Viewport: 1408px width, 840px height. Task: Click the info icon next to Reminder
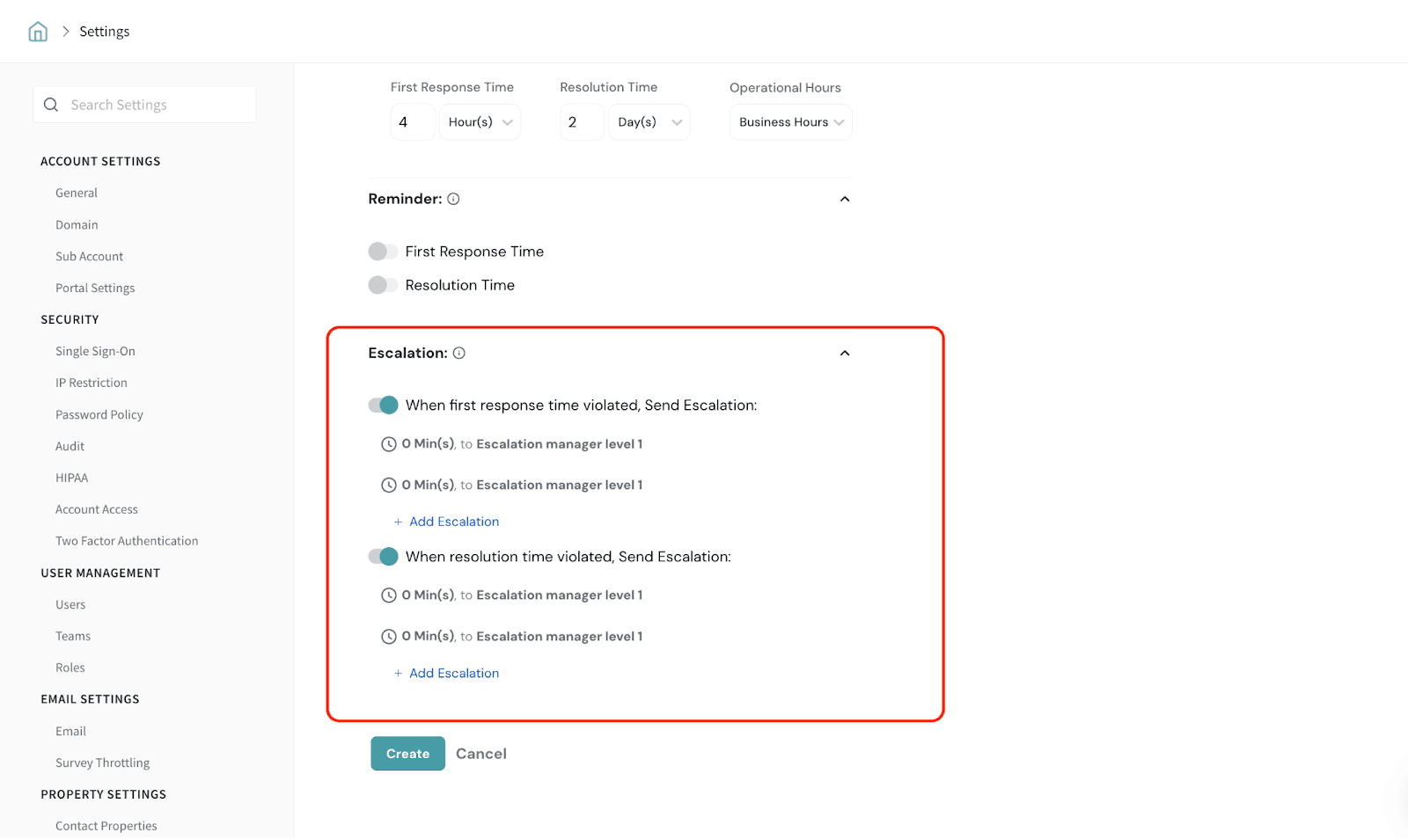[453, 199]
